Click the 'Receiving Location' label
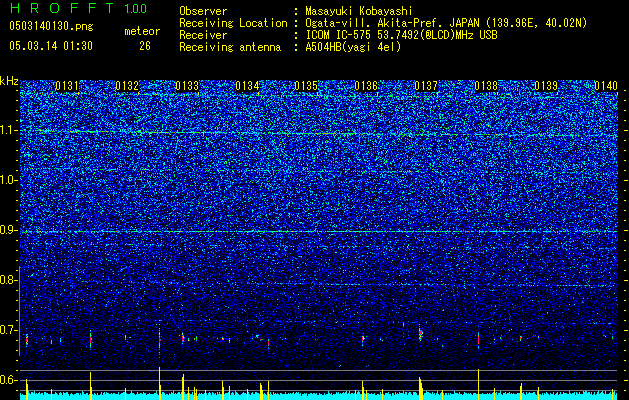 pos(233,23)
